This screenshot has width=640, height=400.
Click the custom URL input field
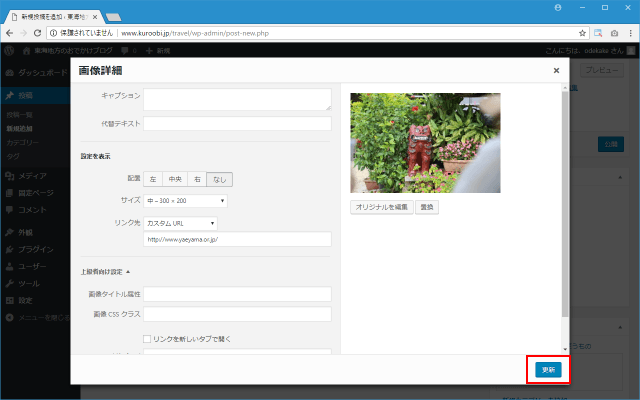point(237,240)
